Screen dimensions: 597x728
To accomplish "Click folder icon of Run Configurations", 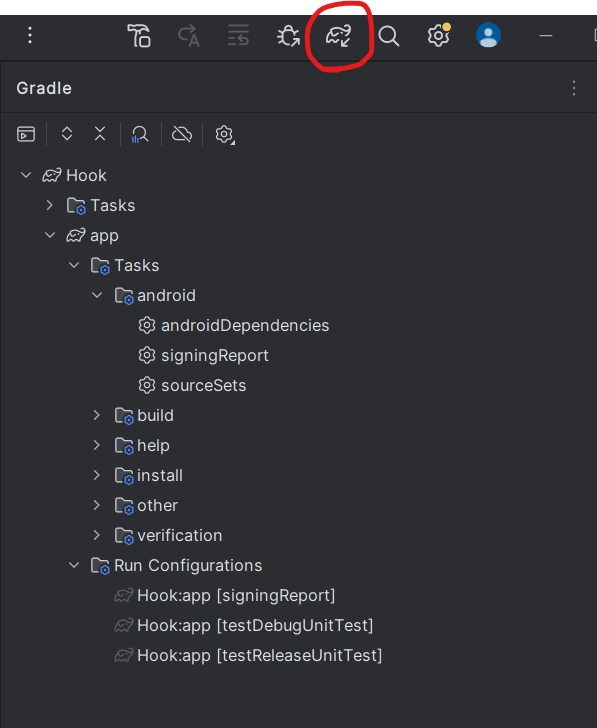I will tap(100, 566).
